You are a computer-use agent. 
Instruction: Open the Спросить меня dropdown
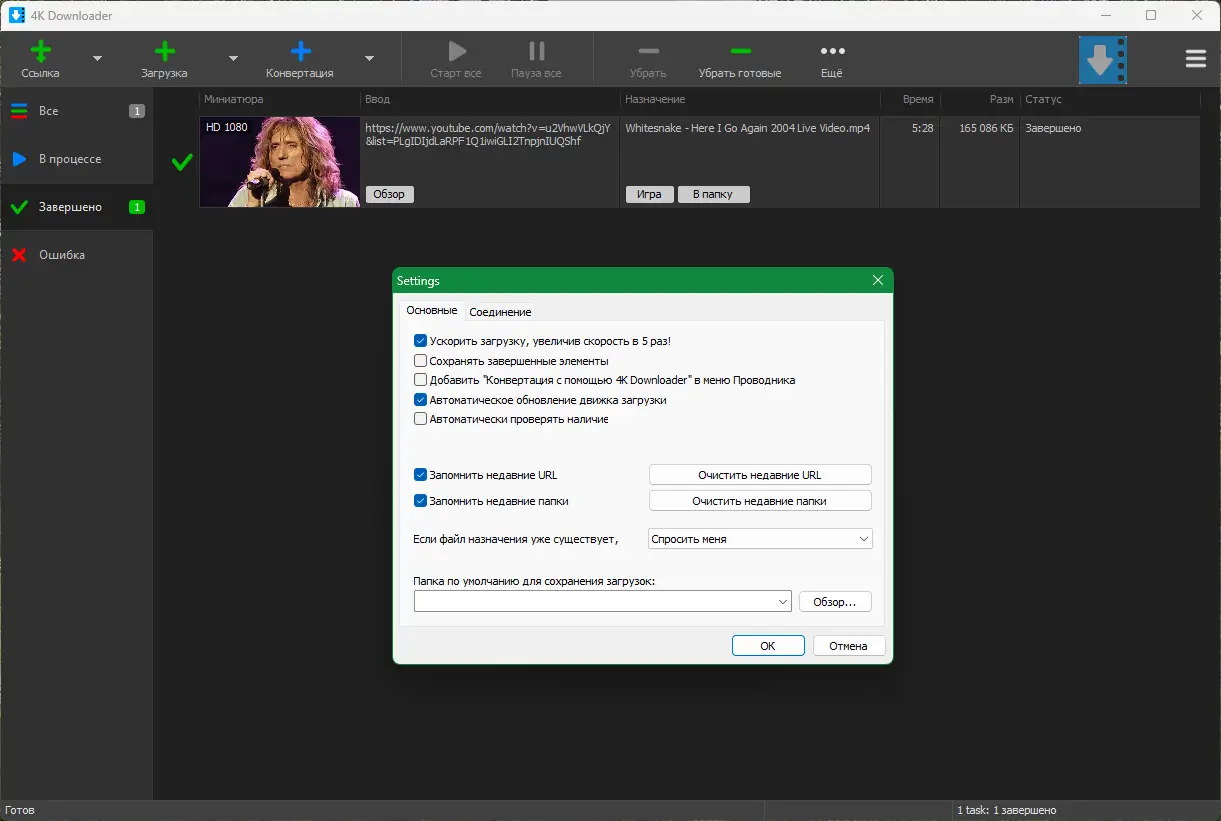(x=760, y=539)
